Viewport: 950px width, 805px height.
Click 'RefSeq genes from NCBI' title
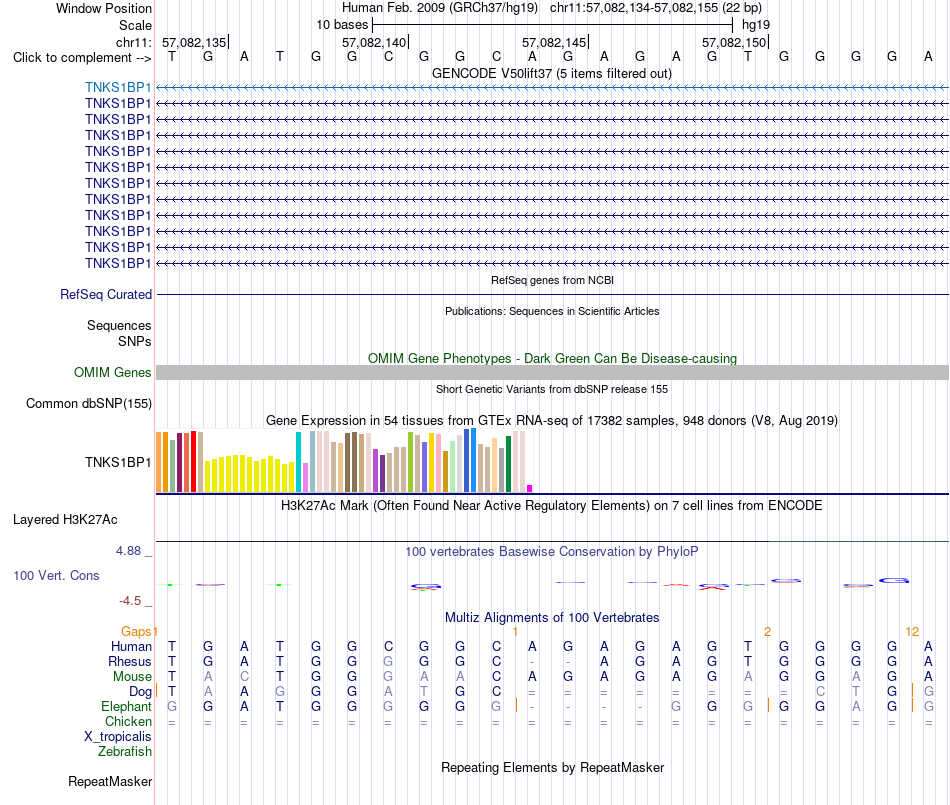(552, 280)
